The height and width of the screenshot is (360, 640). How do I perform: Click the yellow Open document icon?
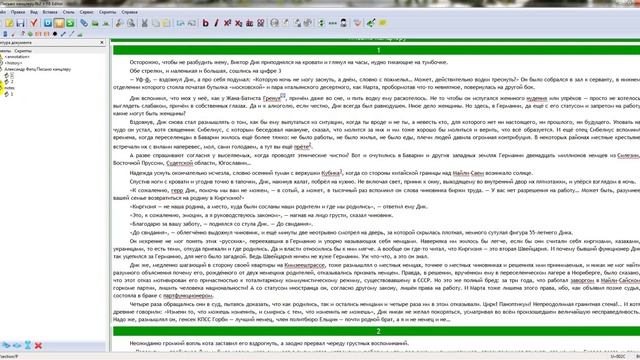[9, 23]
